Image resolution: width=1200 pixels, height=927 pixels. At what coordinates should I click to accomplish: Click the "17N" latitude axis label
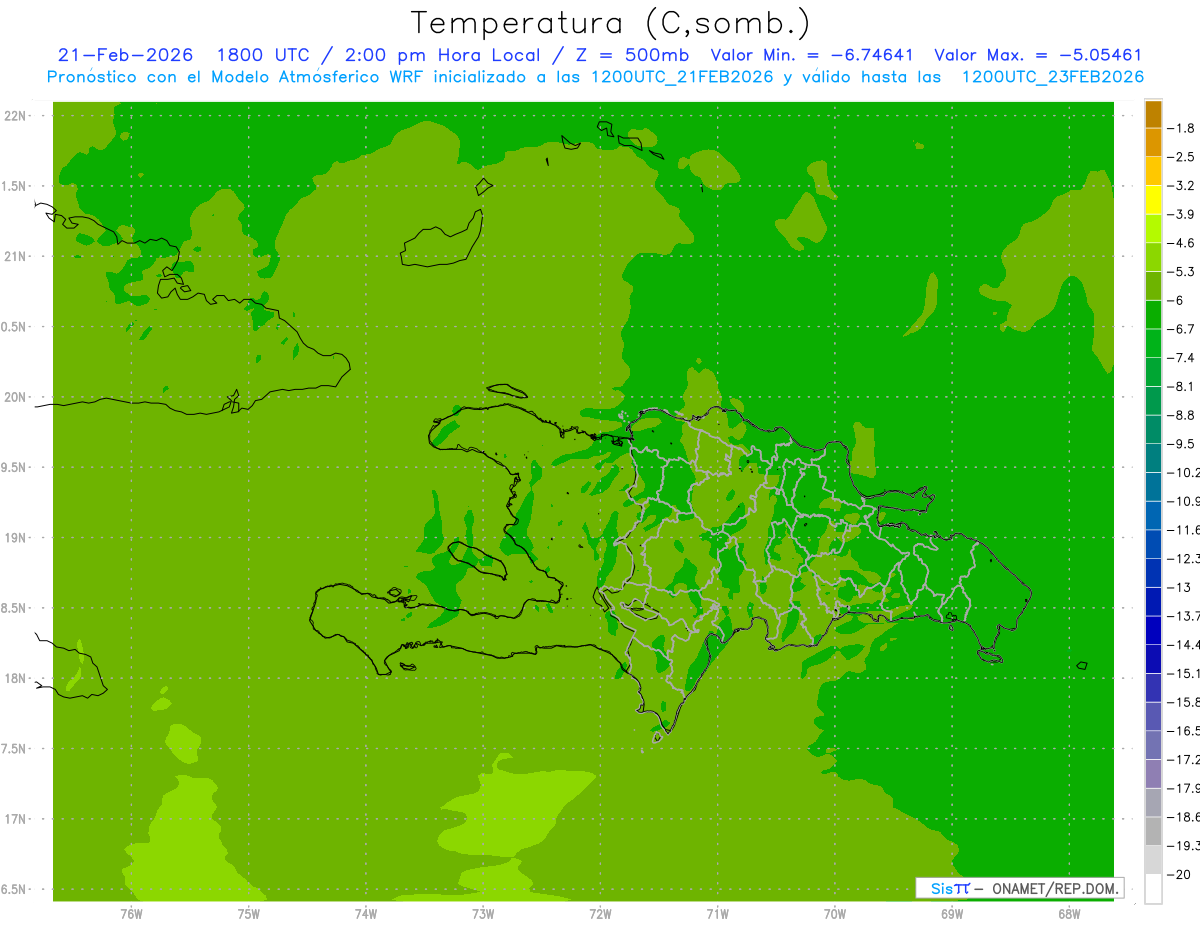[x=17, y=819]
